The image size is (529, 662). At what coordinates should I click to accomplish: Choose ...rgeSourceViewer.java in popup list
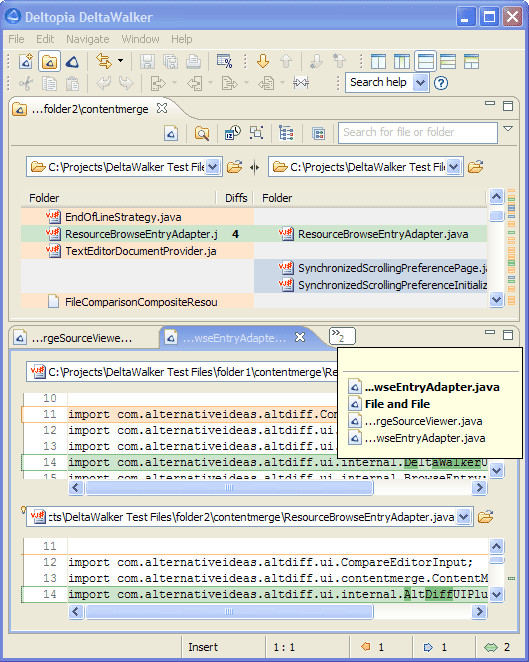point(423,421)
